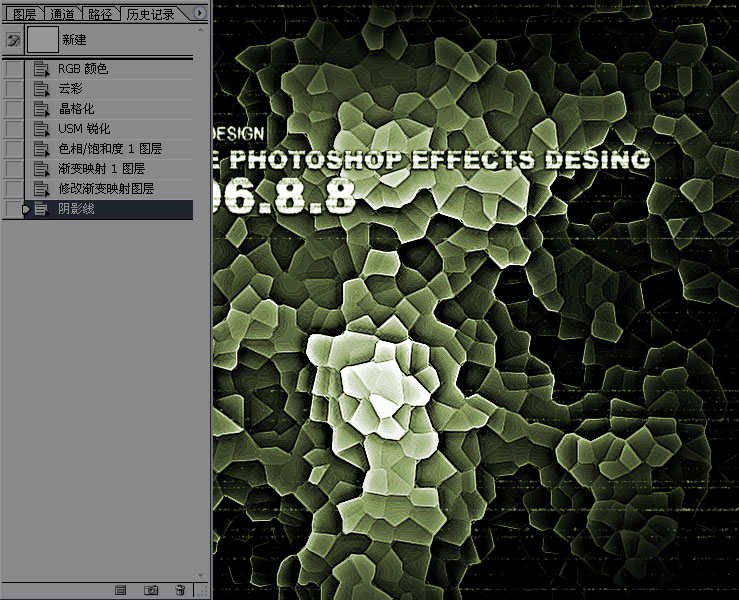
Task: Set history brush source for 修改渐变映射图层
Action: (13, 189)
